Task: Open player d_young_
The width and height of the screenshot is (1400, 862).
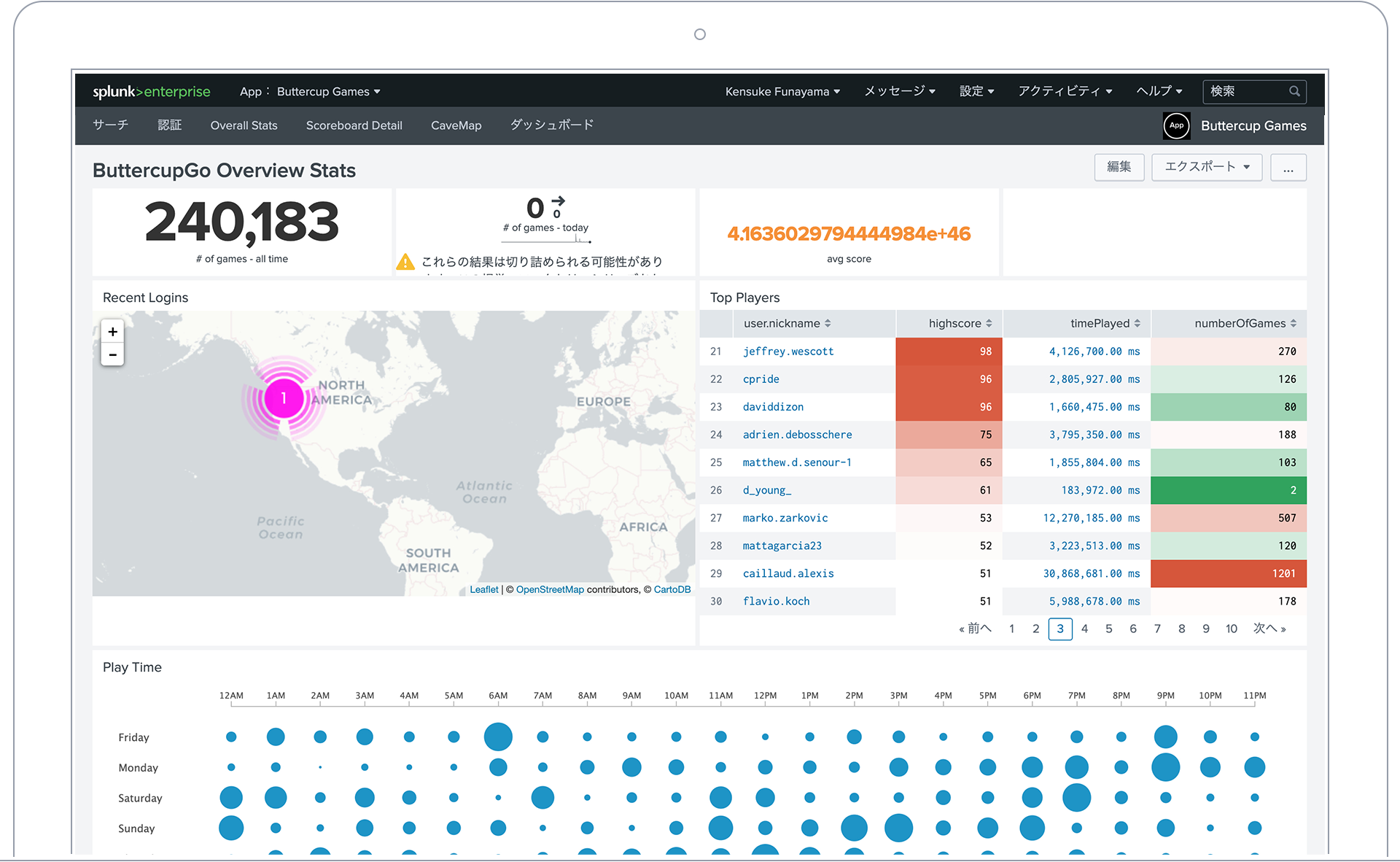Action: (767, 490)
